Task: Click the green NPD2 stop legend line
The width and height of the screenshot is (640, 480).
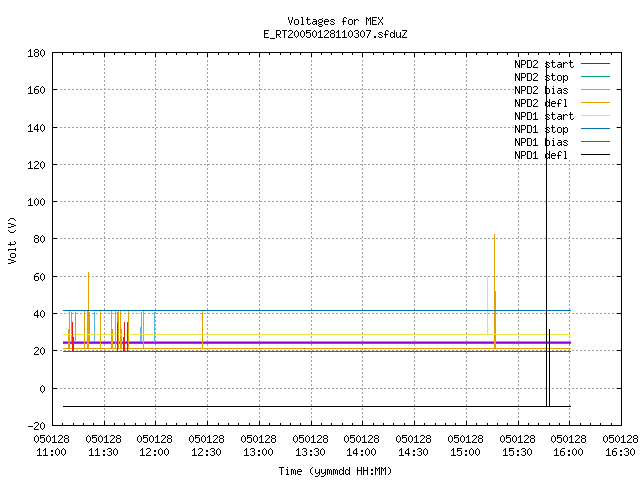Action: tap(595, 77)
